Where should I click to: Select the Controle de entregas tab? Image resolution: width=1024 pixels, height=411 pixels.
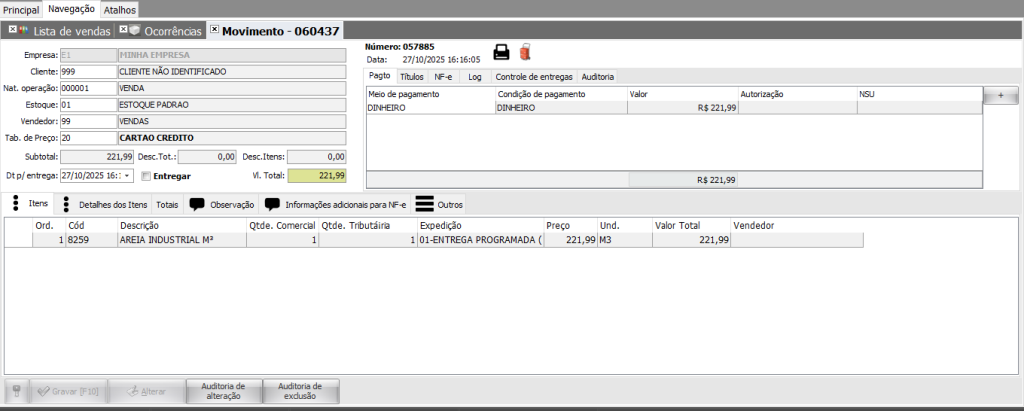click(x=534, y=76)
